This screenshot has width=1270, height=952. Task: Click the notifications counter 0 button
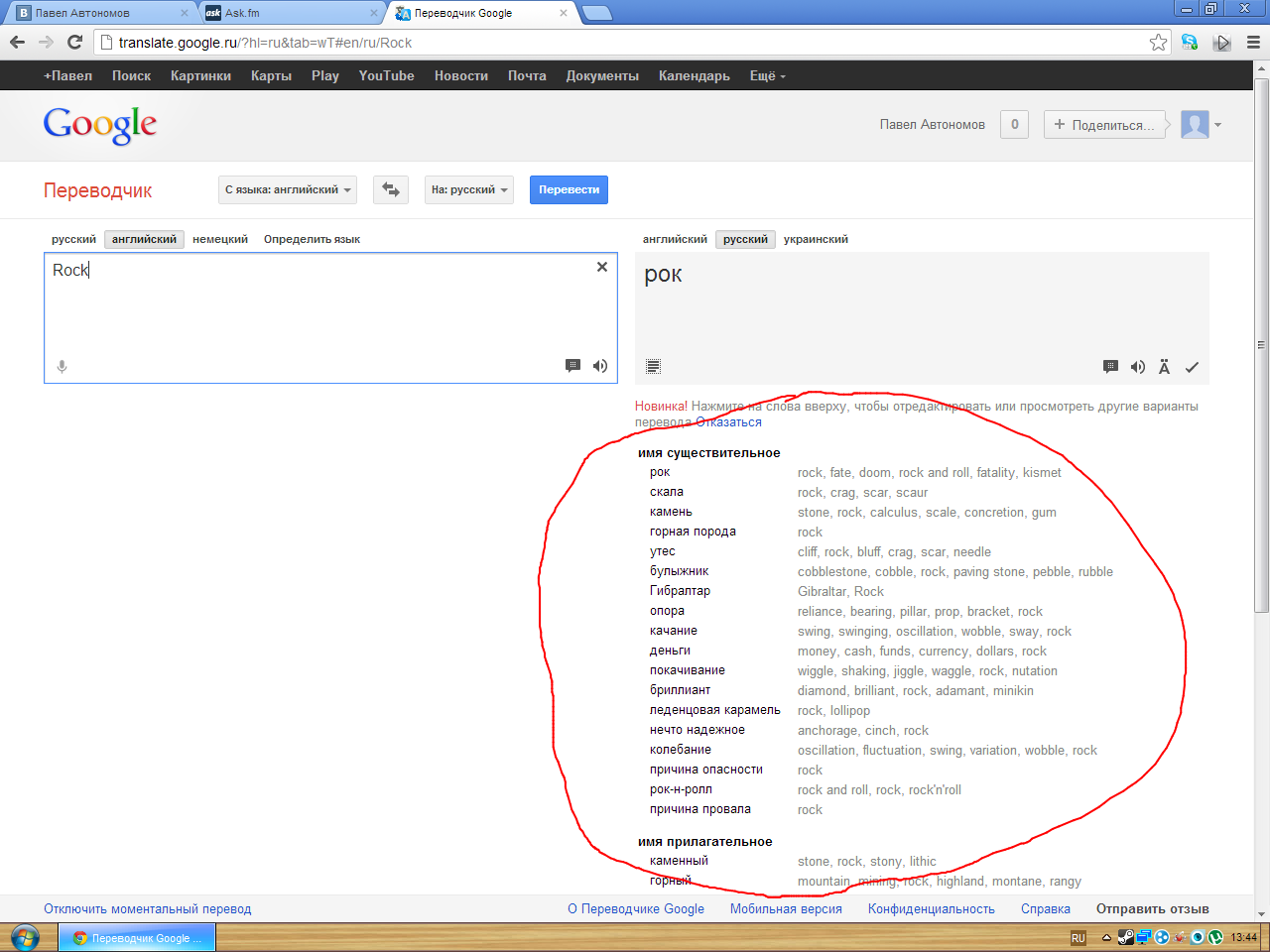[1014, 124]
